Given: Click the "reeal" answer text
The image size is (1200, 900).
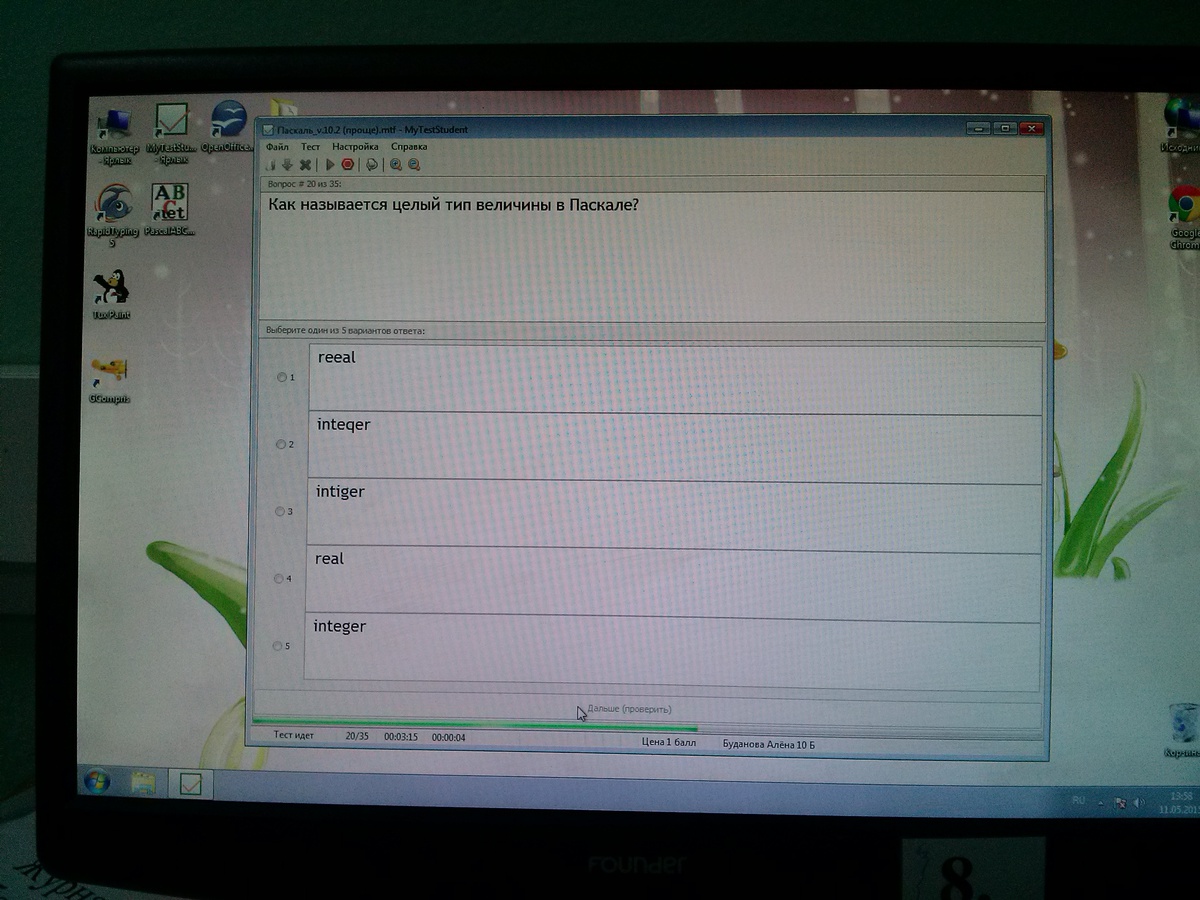Looking at the screenshot, I should point(336,357).
